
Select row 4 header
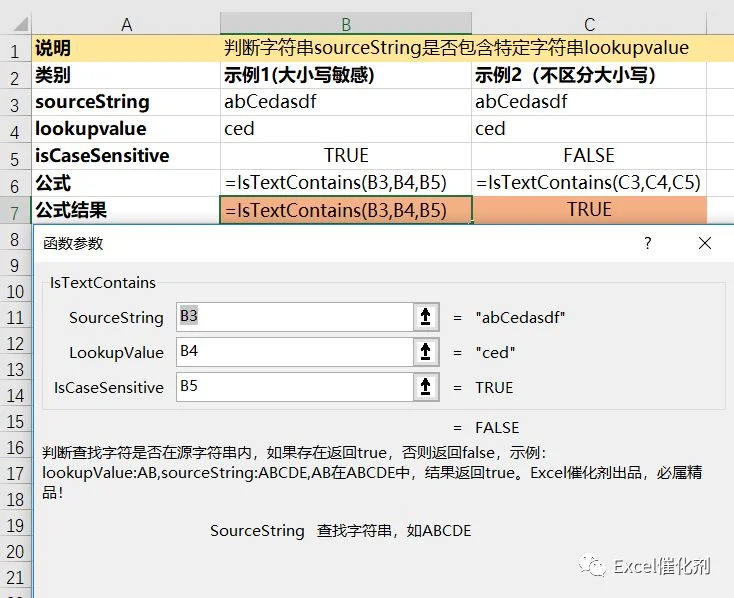[x=15, y=131]
